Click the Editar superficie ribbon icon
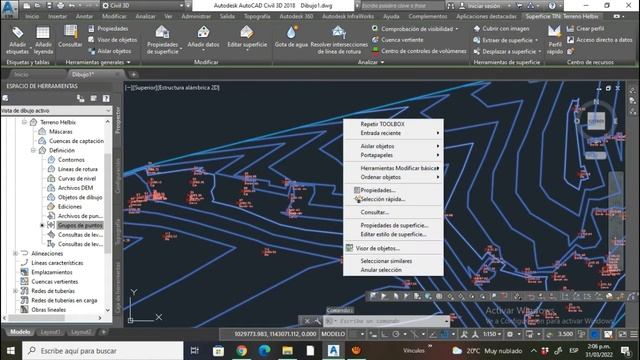 tap(247, 38)
